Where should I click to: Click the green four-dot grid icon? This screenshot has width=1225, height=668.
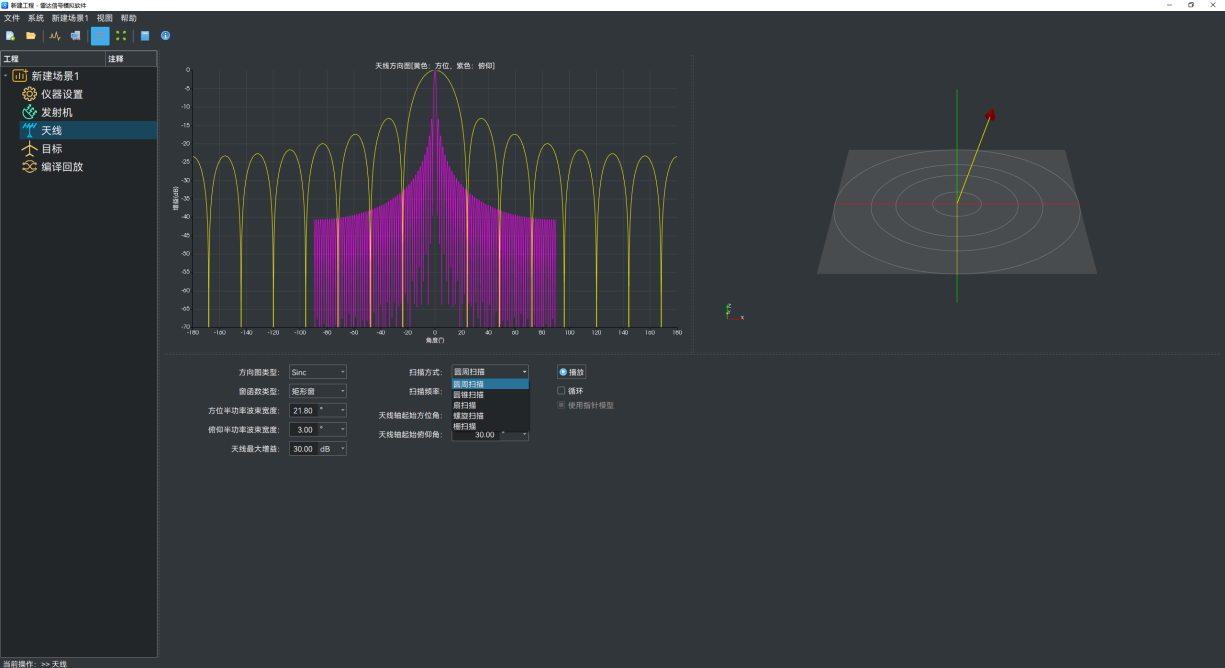[121, 36]
